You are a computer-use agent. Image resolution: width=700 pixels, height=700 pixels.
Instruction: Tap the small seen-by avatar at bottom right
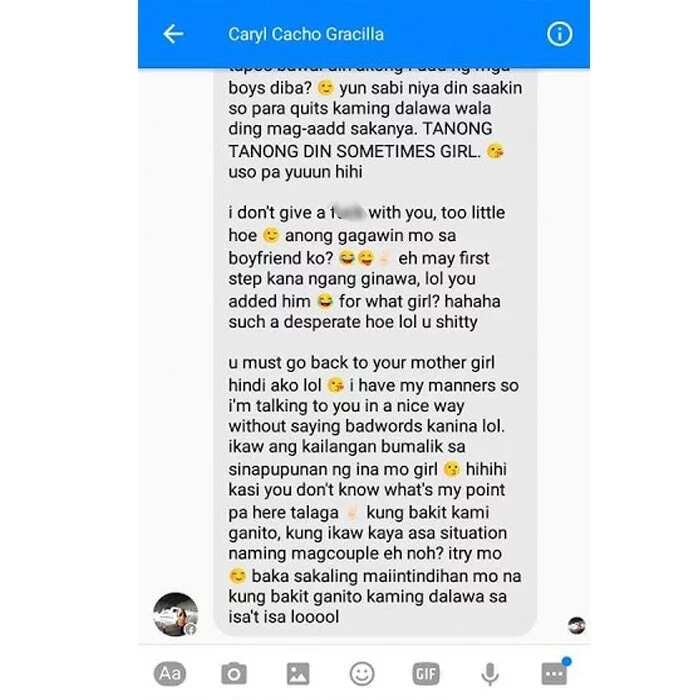coord(576,625)
